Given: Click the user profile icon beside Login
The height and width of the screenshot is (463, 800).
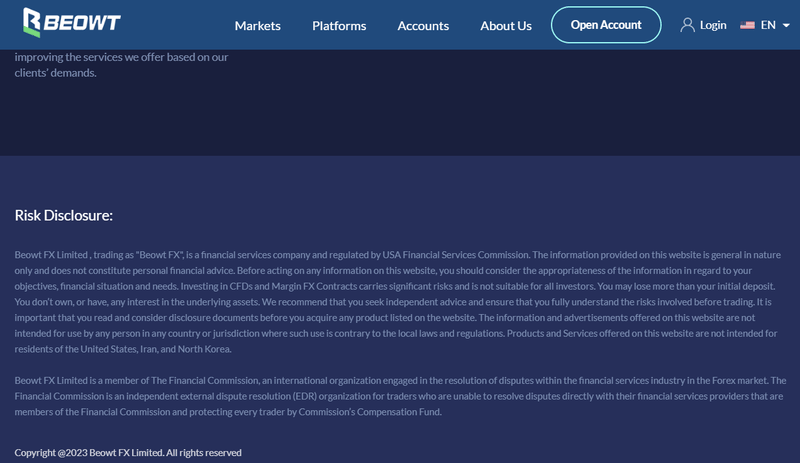Looking at the screenshot, I should click(687, 25).
